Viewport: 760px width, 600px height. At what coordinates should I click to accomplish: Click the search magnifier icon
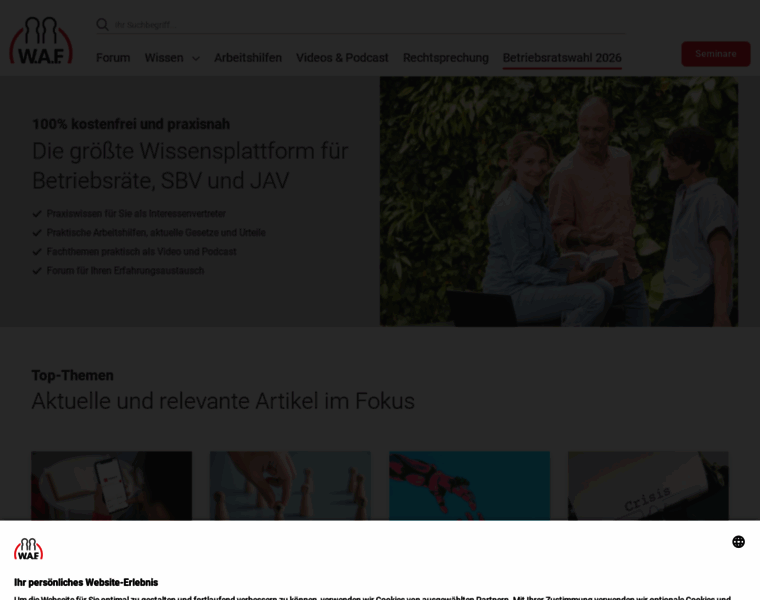102,24
